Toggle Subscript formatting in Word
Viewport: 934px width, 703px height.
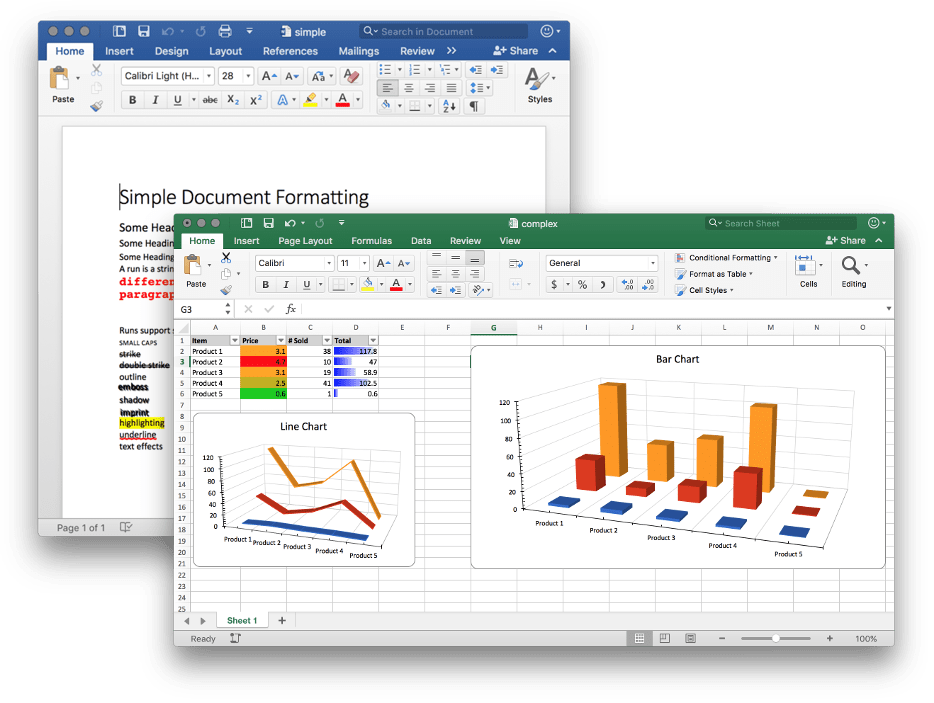(x=233, y=100)
